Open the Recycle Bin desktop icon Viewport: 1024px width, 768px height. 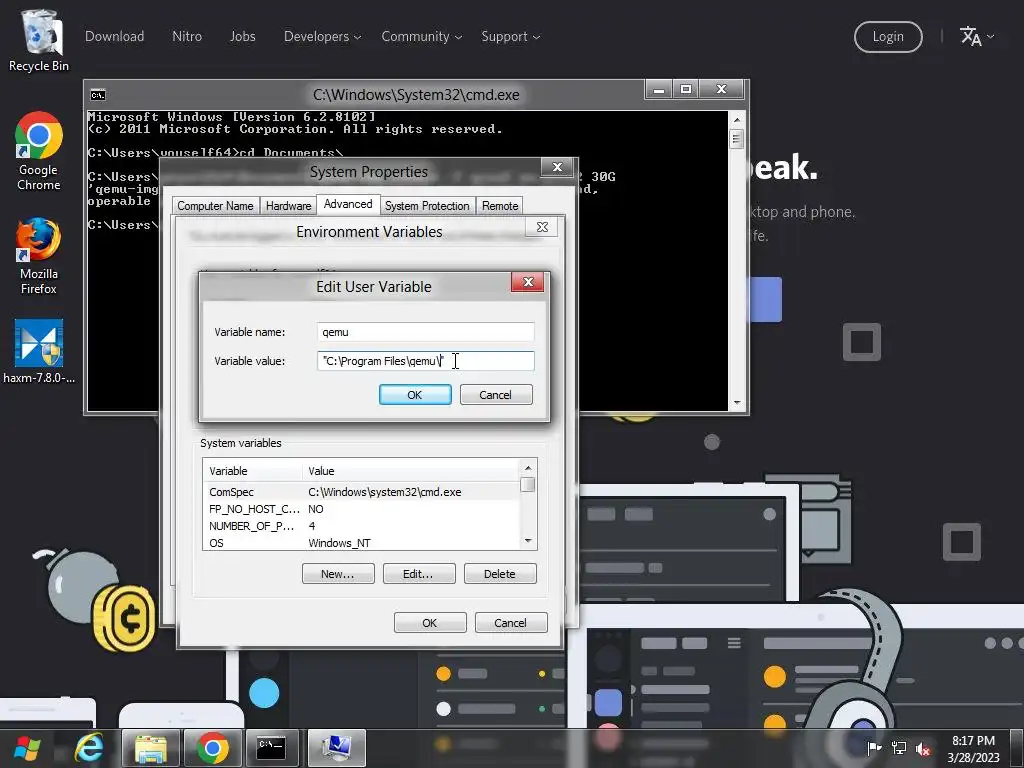point(39,40)
